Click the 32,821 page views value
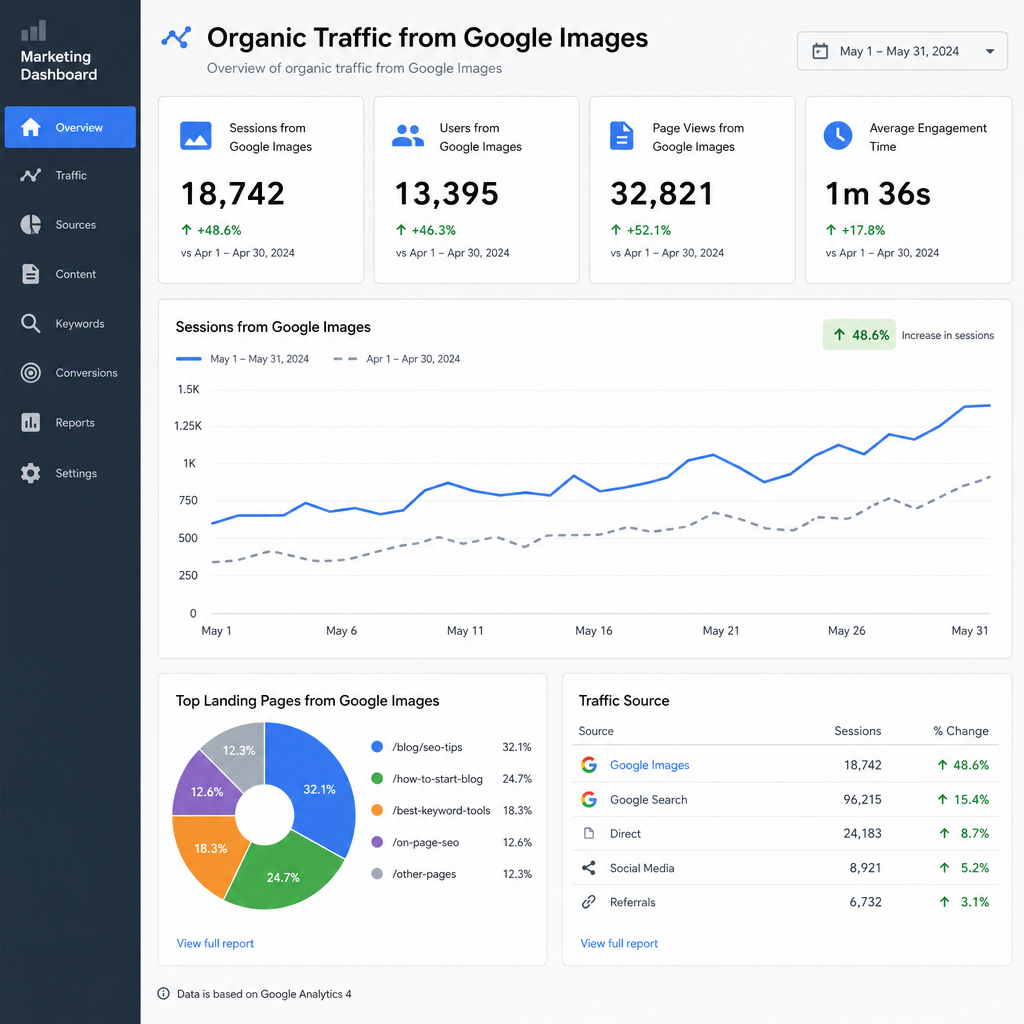The image size is (1024, 1024). pyautogui.click(x=662, y=194)
